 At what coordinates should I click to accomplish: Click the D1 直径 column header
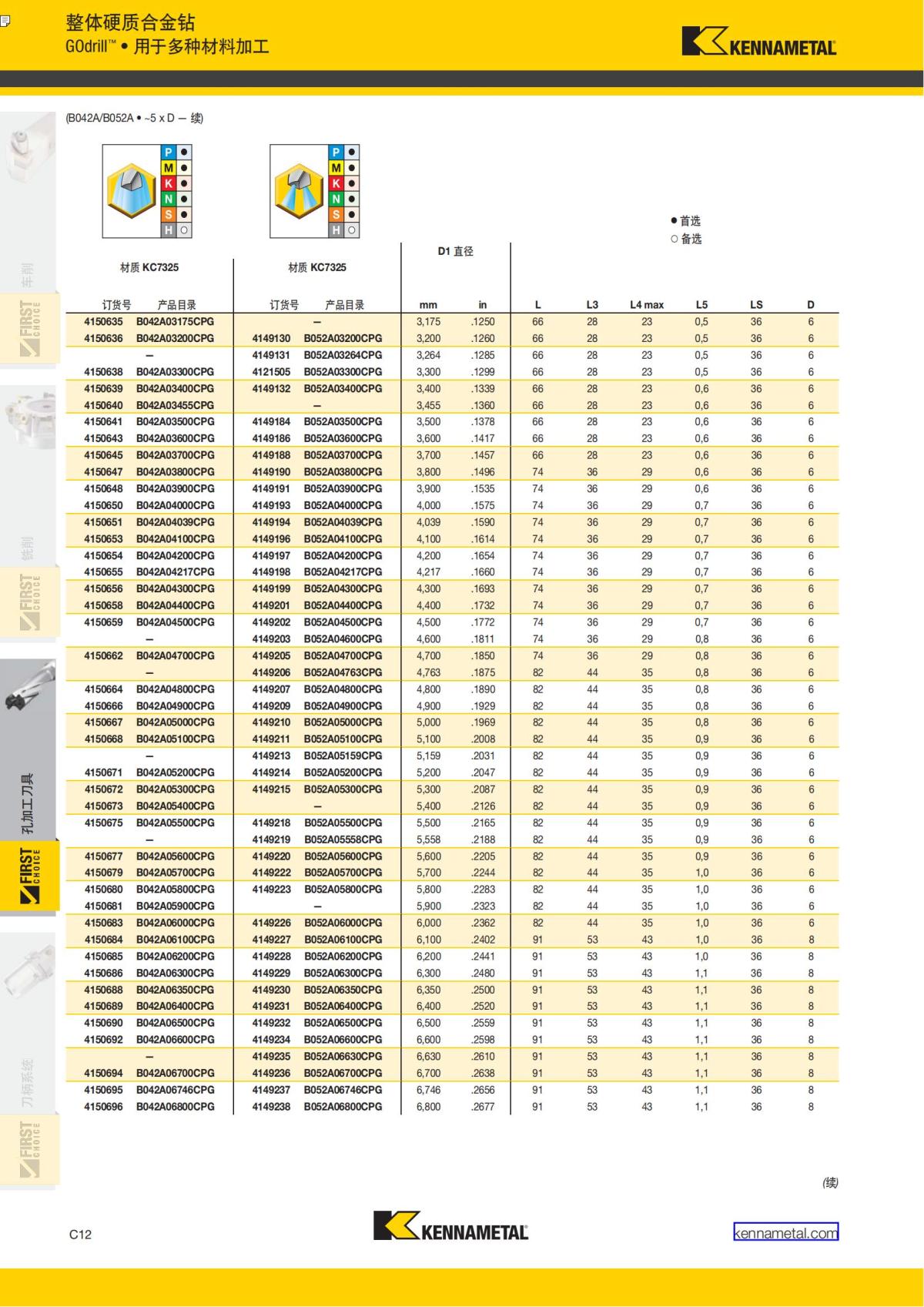(x=455, y=251)
